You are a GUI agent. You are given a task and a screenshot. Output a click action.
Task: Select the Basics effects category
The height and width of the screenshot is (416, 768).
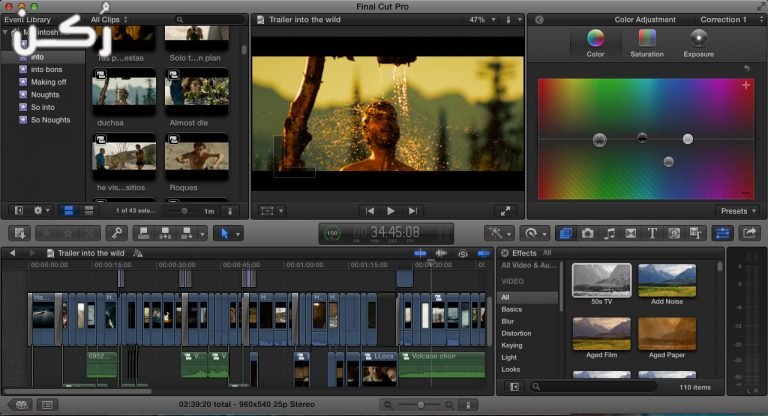pyautogui.click(x=511, y=309)
